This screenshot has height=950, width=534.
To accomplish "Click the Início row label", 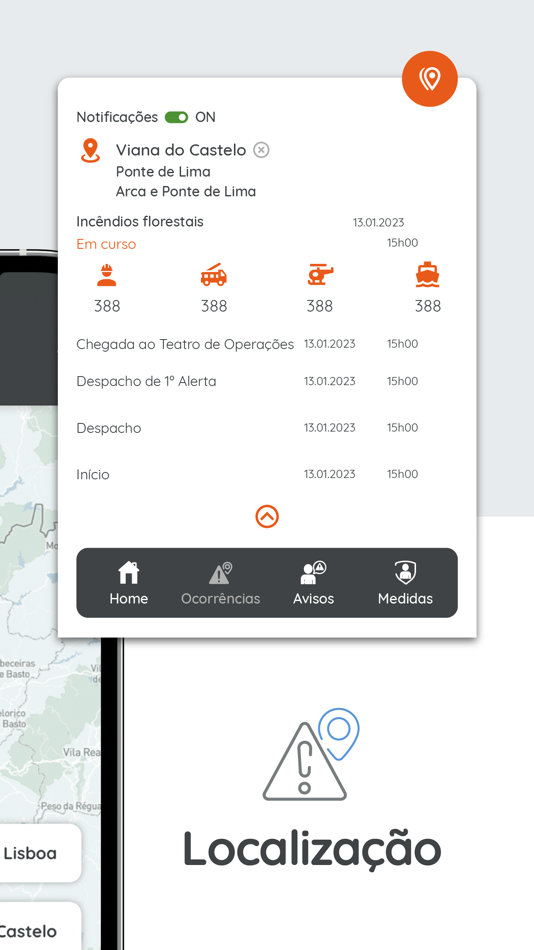I will point(93,474).
